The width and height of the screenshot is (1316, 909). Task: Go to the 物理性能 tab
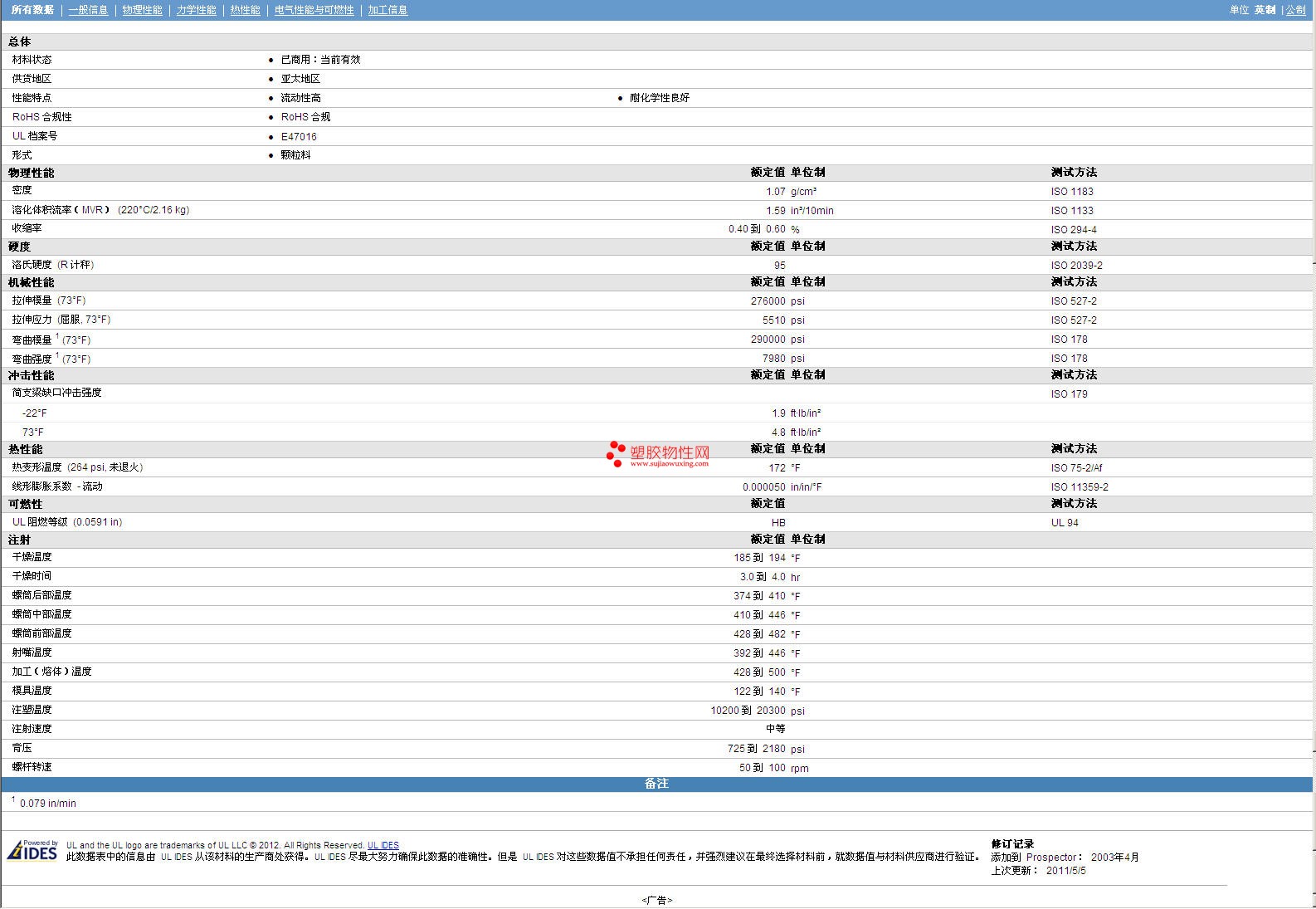coord(142,10)
